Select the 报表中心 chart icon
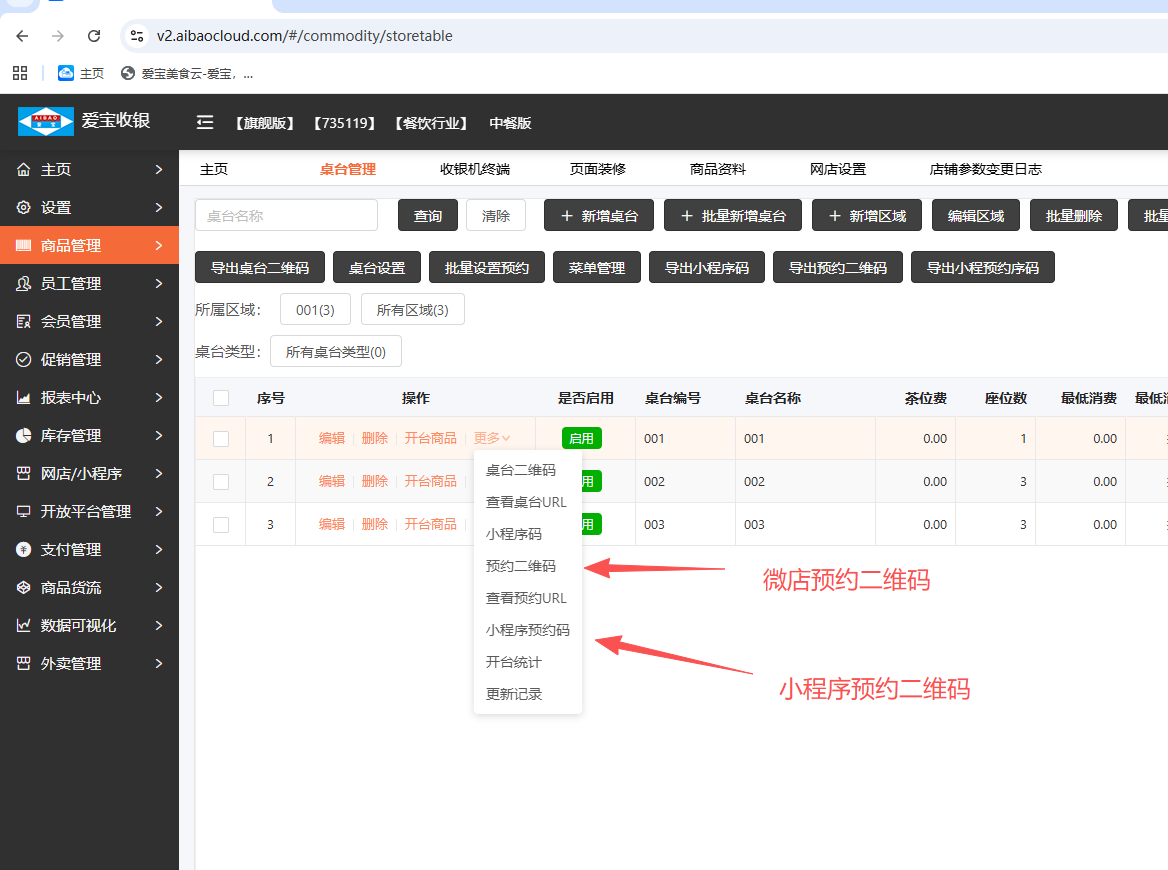The image size is (1168, 870). (x=24, y=398)
